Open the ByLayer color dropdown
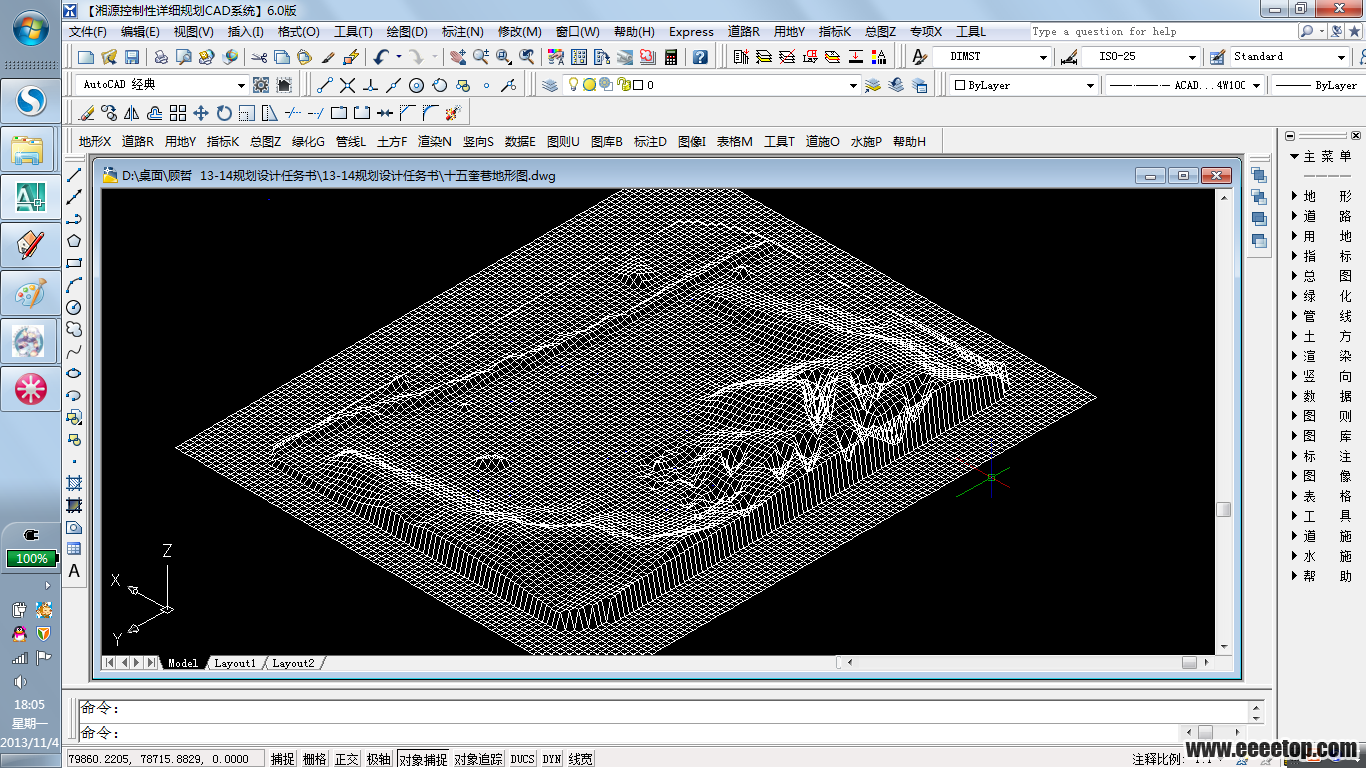This screenshot has height=768, width=1366. tap(1091, 85)
